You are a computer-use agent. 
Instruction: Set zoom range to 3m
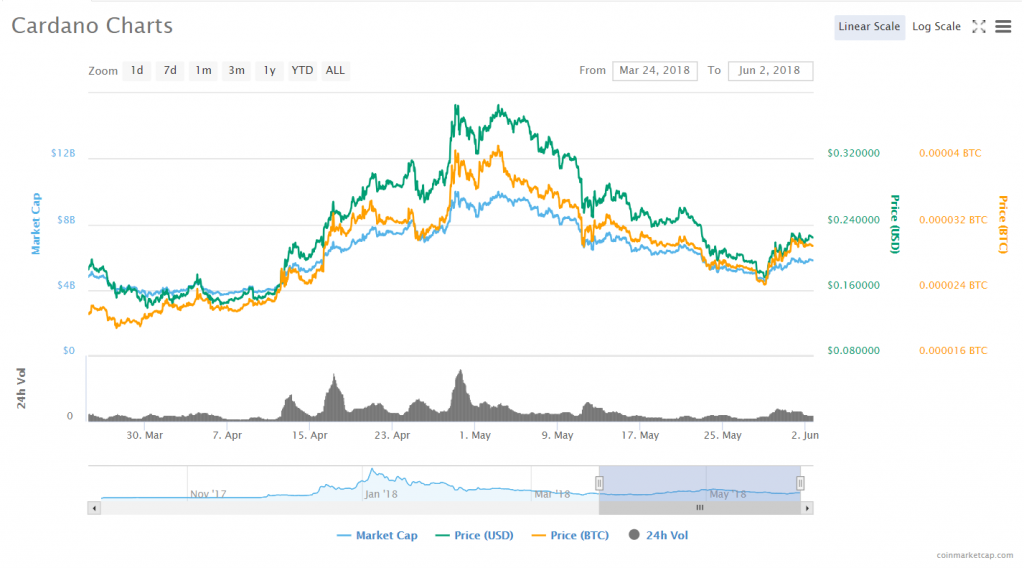point(236,71)
